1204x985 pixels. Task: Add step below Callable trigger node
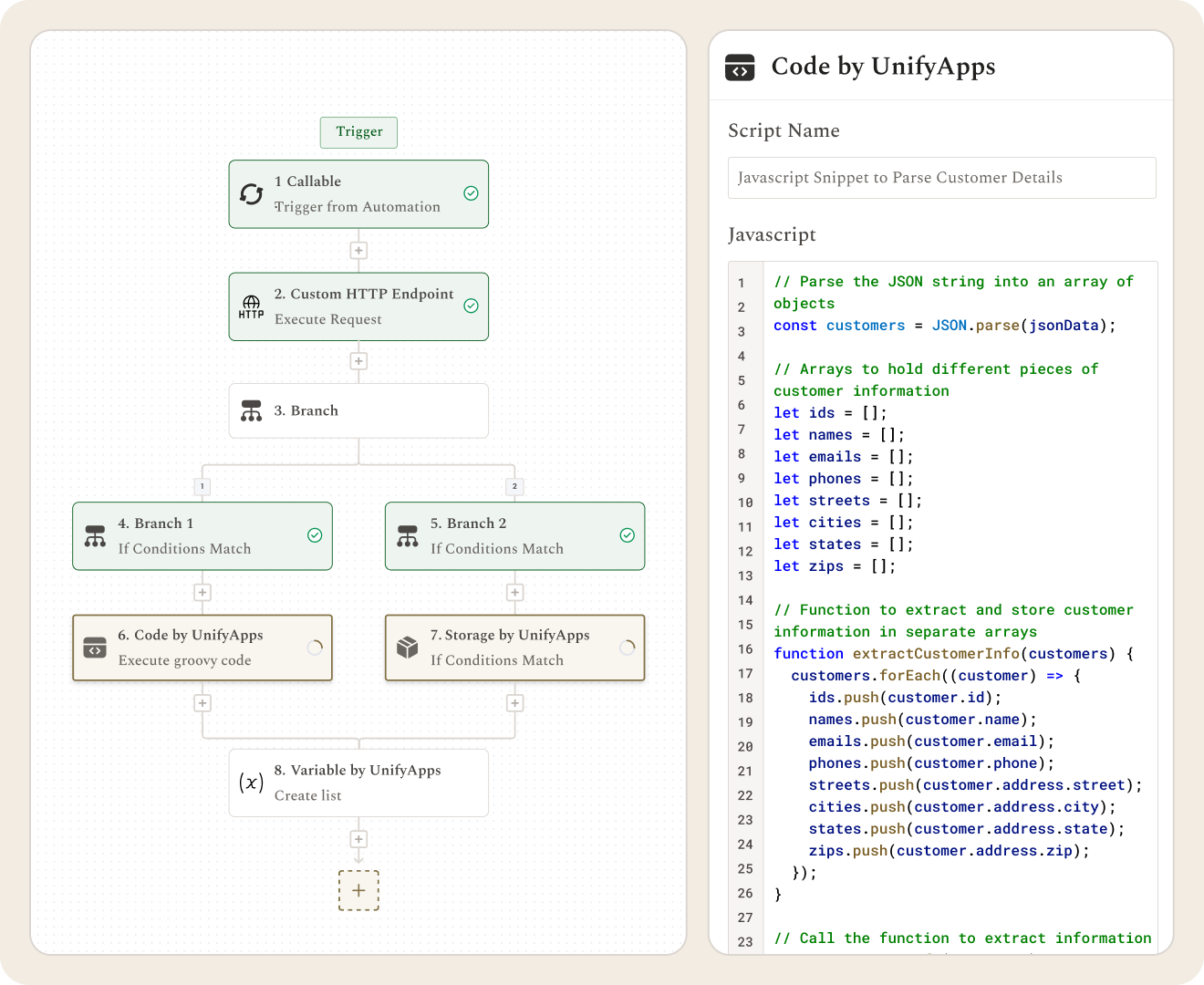[359, 251]
